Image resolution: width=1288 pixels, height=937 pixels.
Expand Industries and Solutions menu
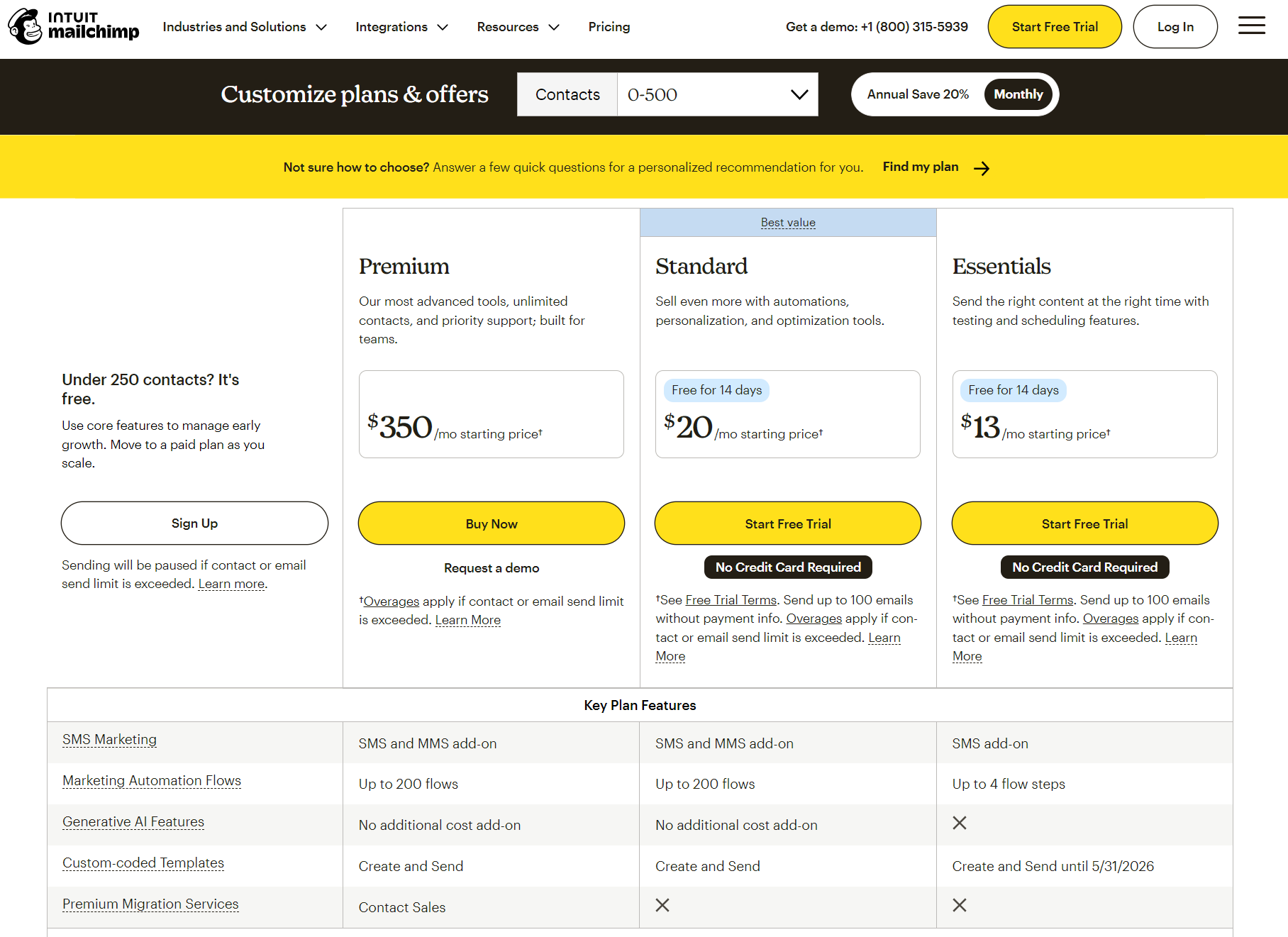click(245, 27)
